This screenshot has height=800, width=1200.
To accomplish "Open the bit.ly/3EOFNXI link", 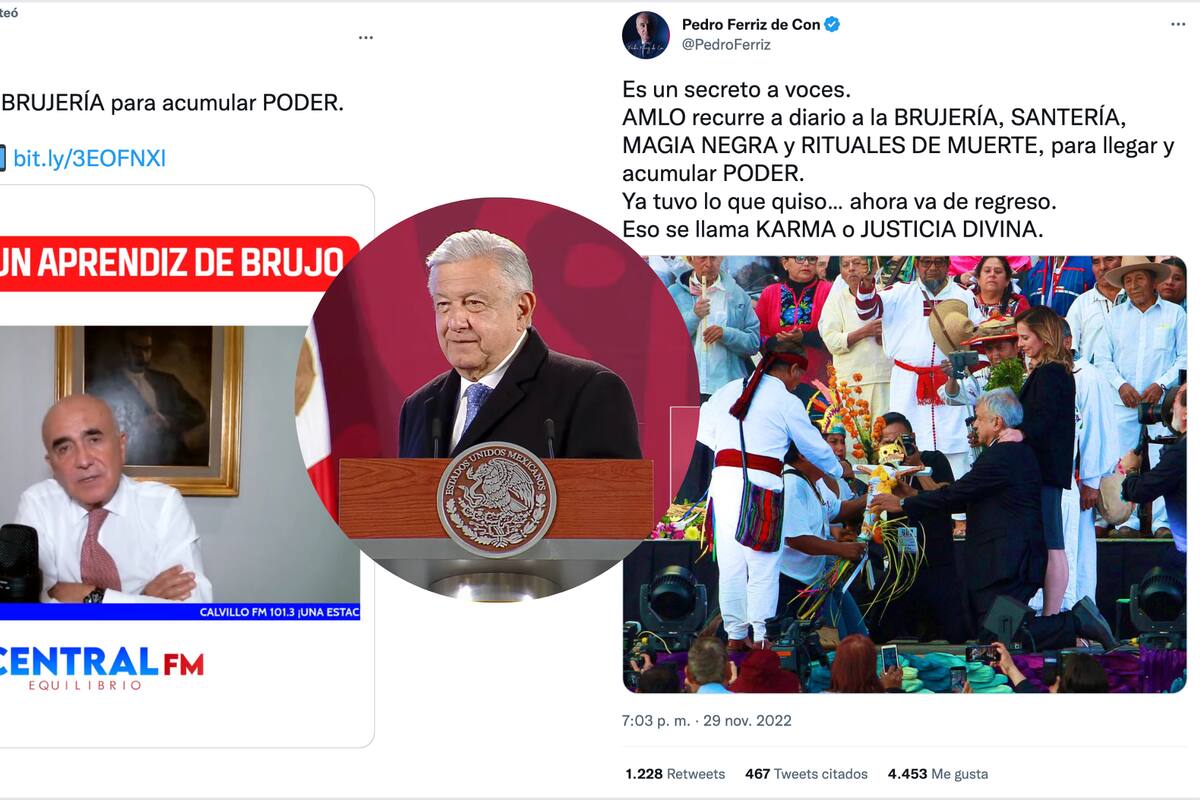I will tap(89, 158).
